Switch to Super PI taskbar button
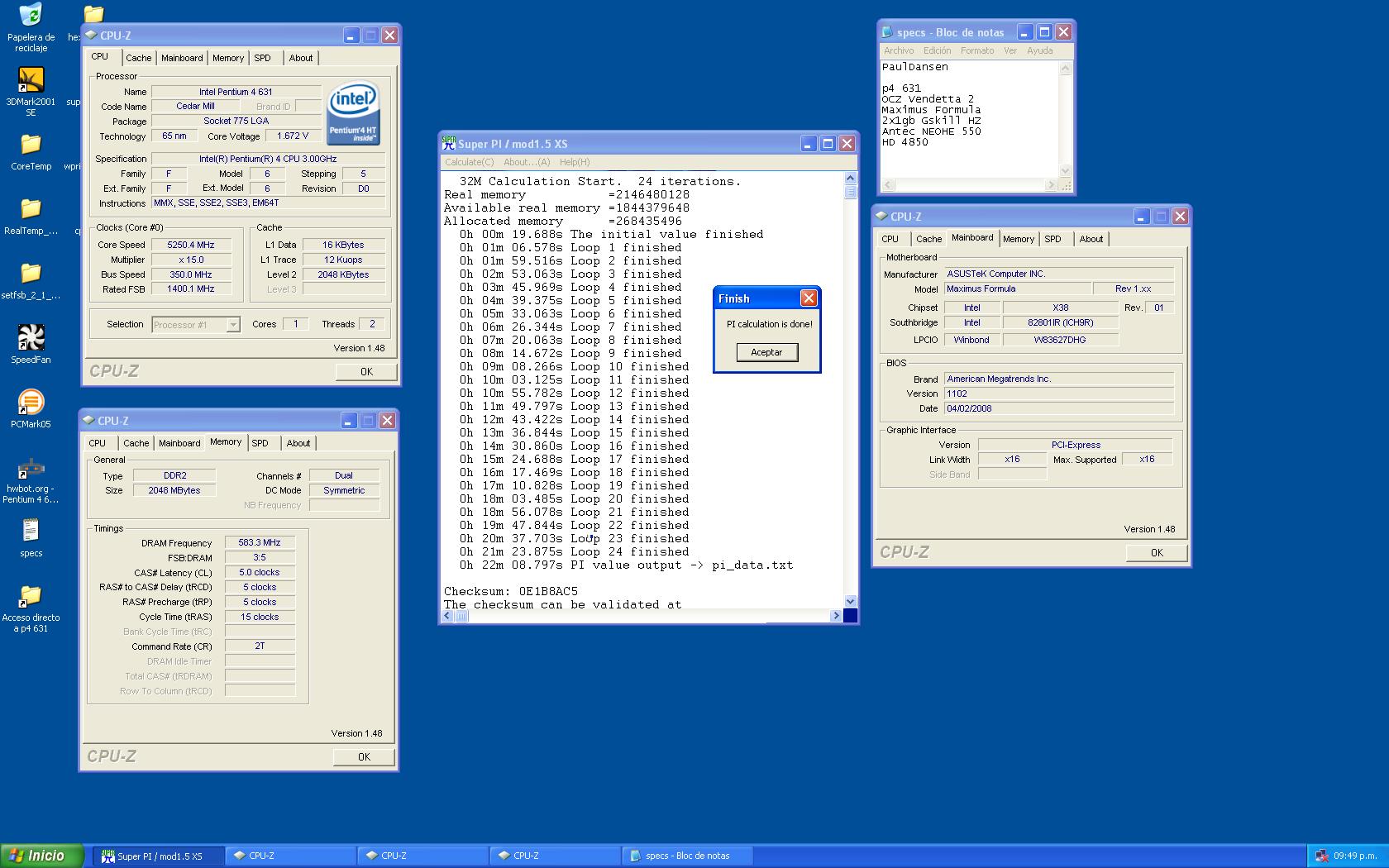Screen dimensions: 1389x868 157,856
